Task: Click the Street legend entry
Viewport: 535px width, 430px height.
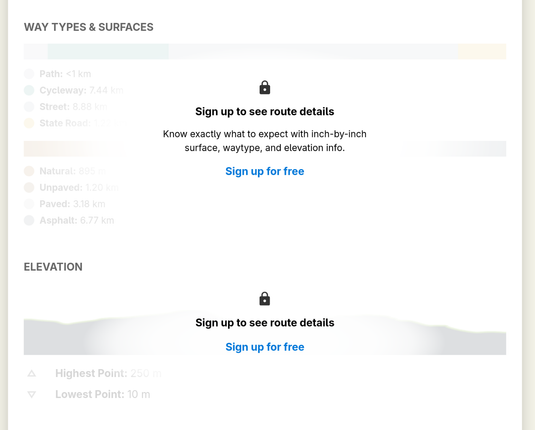Action: coord(73,107)
